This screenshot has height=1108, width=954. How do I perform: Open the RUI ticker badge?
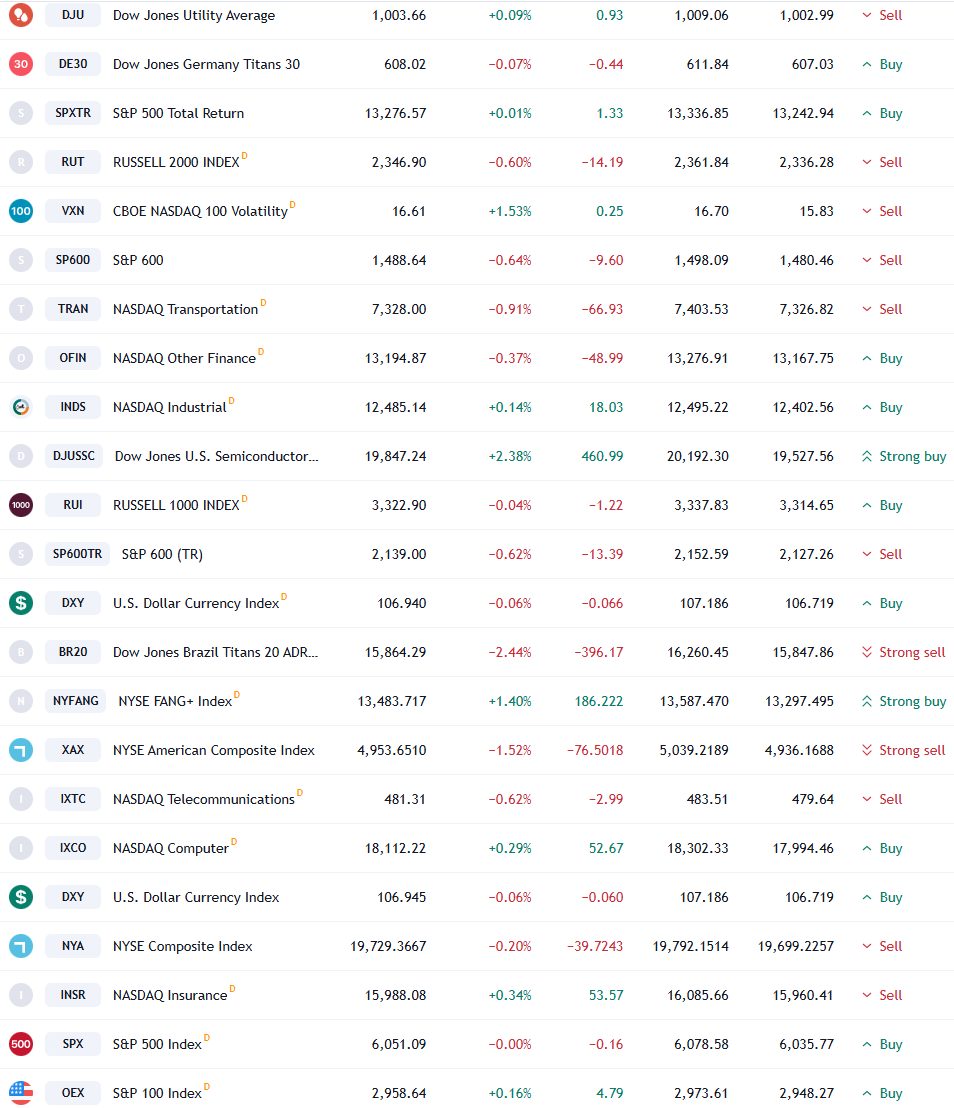pos(73,505)
